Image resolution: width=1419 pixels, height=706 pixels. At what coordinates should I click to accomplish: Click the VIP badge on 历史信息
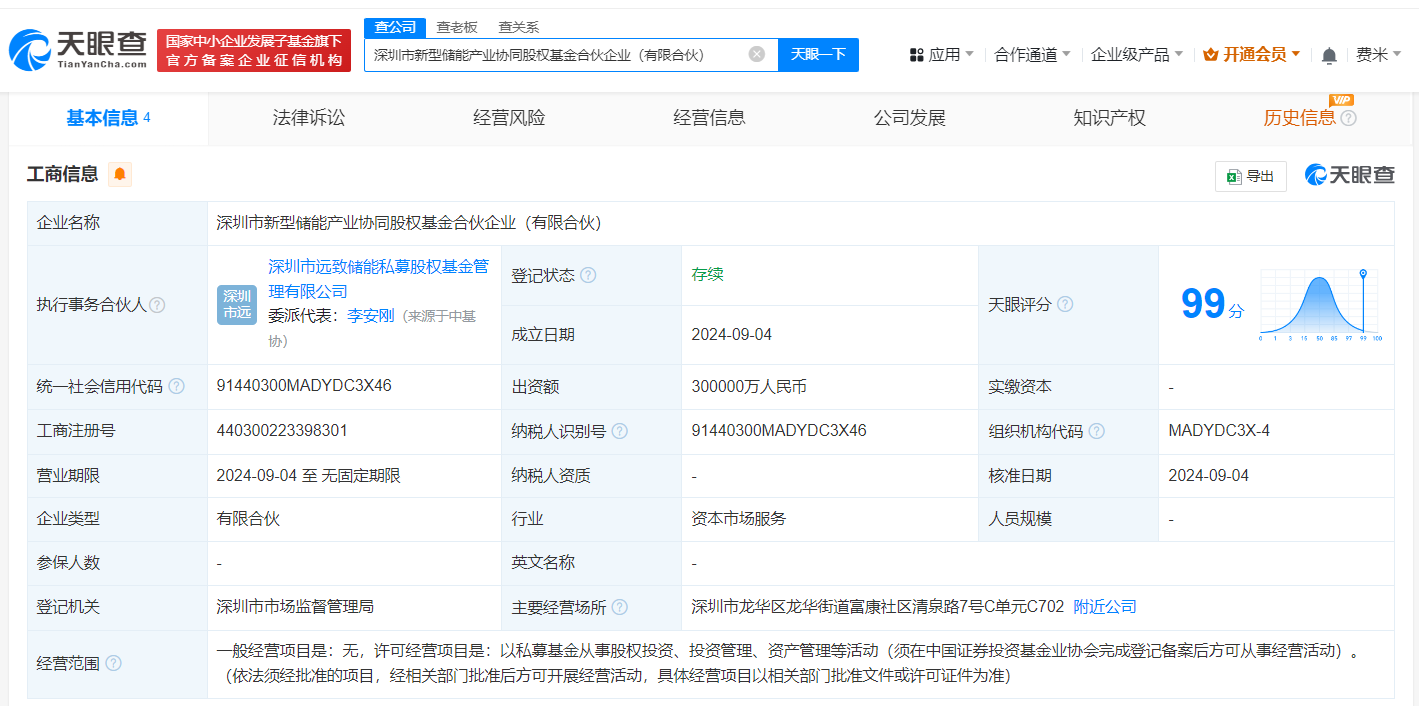click(1341, 100)
